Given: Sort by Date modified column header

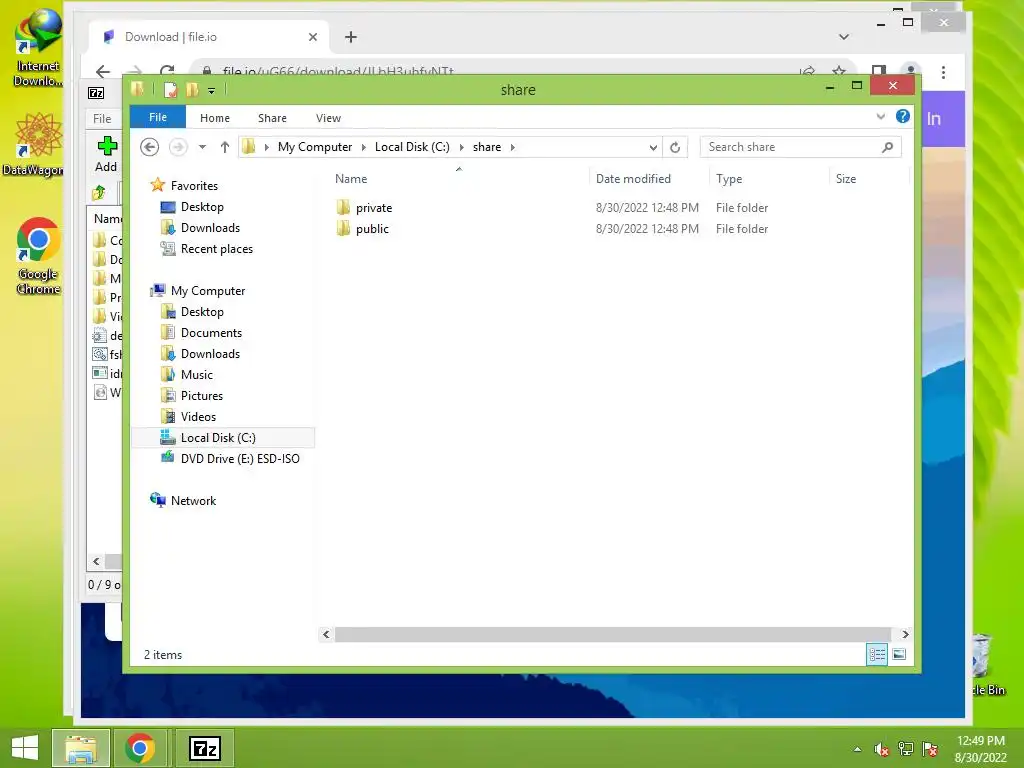Looking at the screenshot, I should pyautogui.click(x=633, y=178).
